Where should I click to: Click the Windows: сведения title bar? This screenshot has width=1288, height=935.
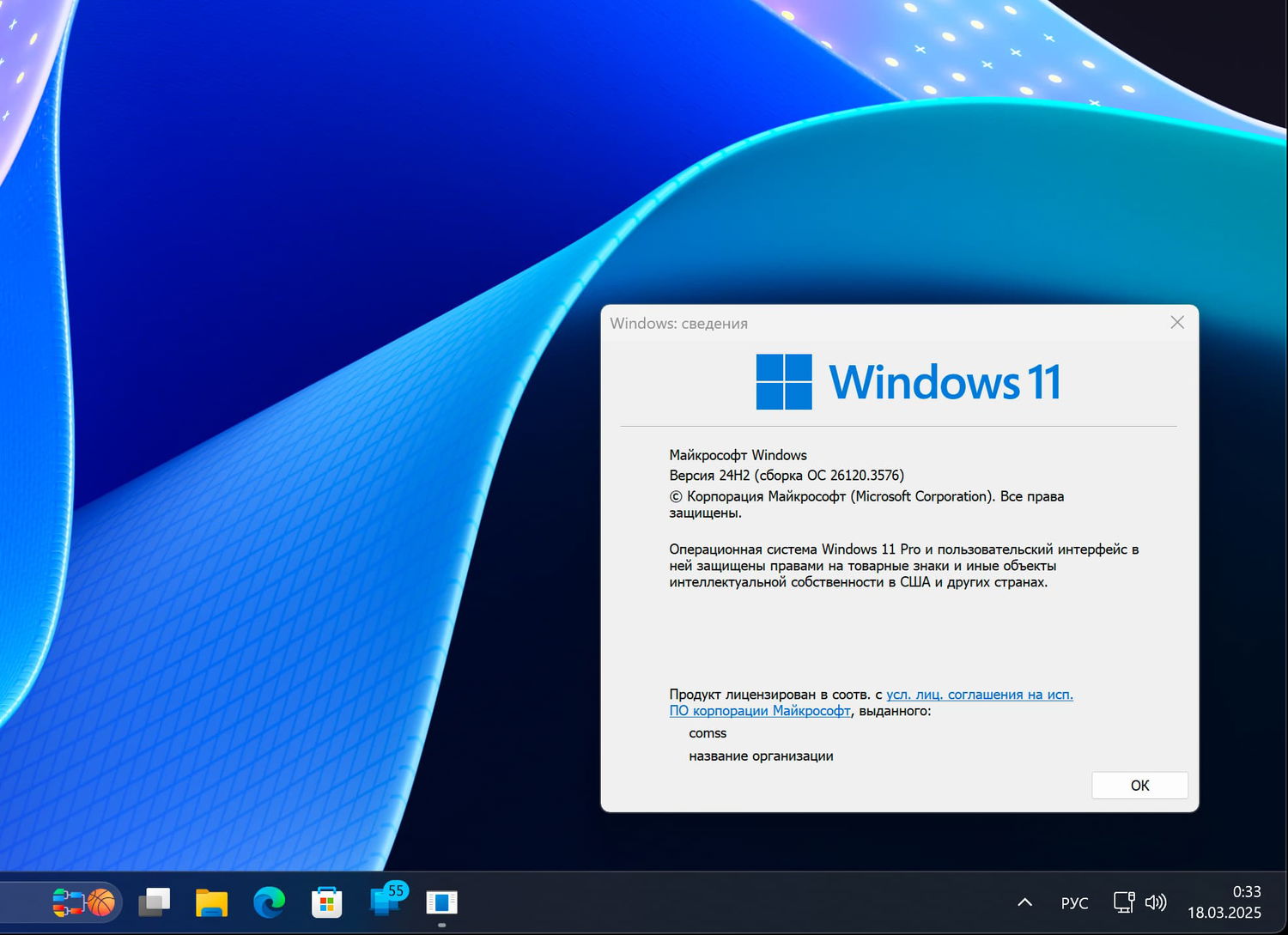678,324
